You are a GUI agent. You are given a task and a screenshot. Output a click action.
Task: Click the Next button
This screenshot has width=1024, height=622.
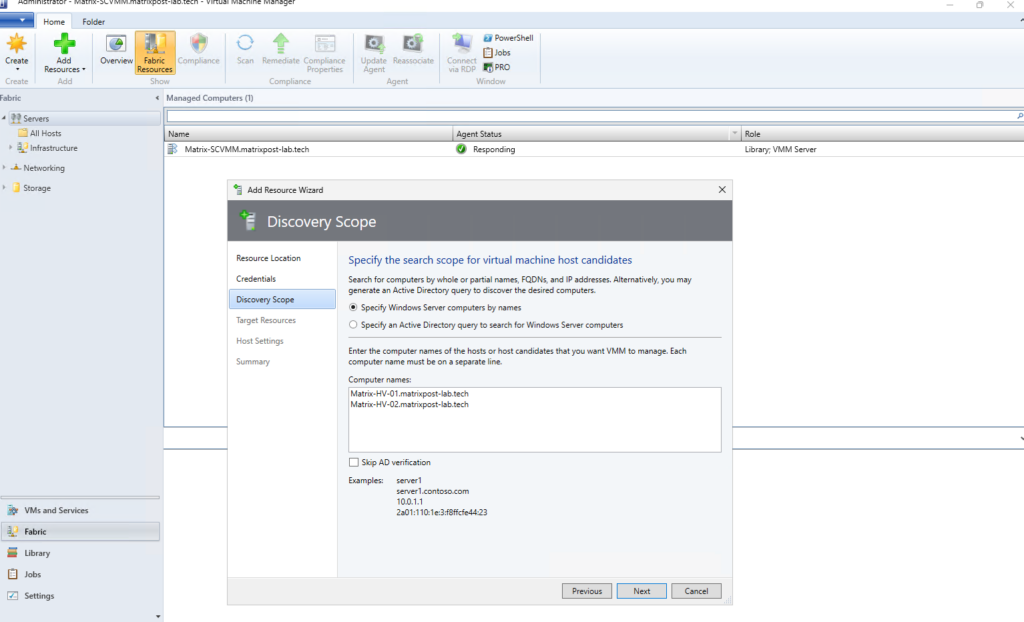pos(641,591)
